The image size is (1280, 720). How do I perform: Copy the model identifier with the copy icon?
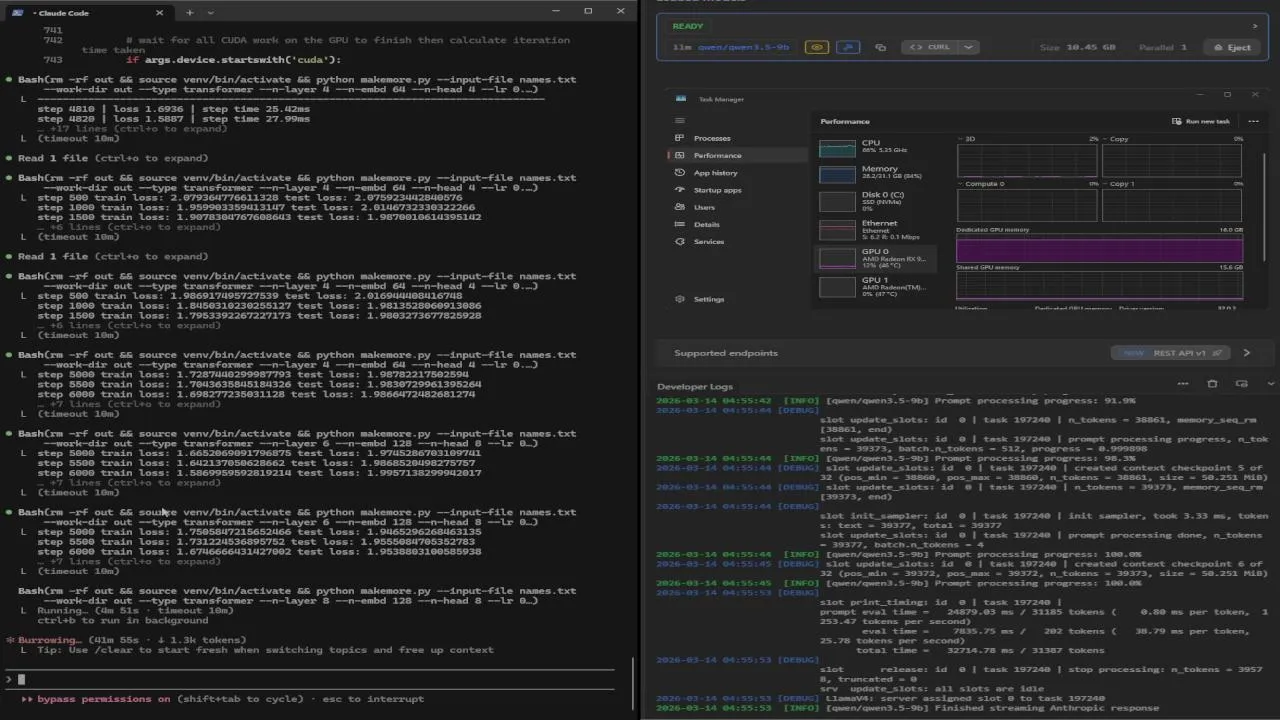[880, 47]
